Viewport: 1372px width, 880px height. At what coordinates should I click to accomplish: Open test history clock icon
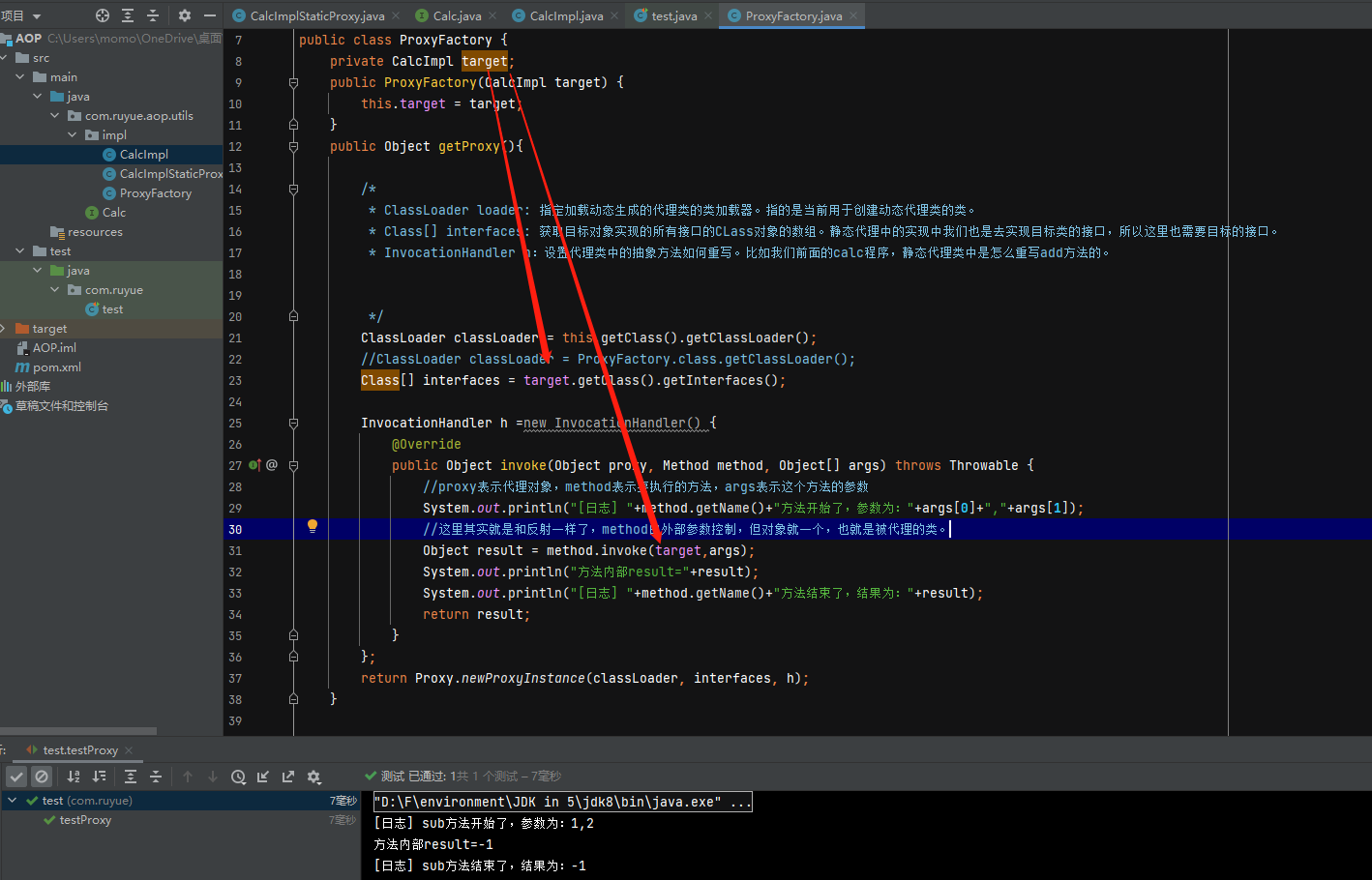[238, 777]
